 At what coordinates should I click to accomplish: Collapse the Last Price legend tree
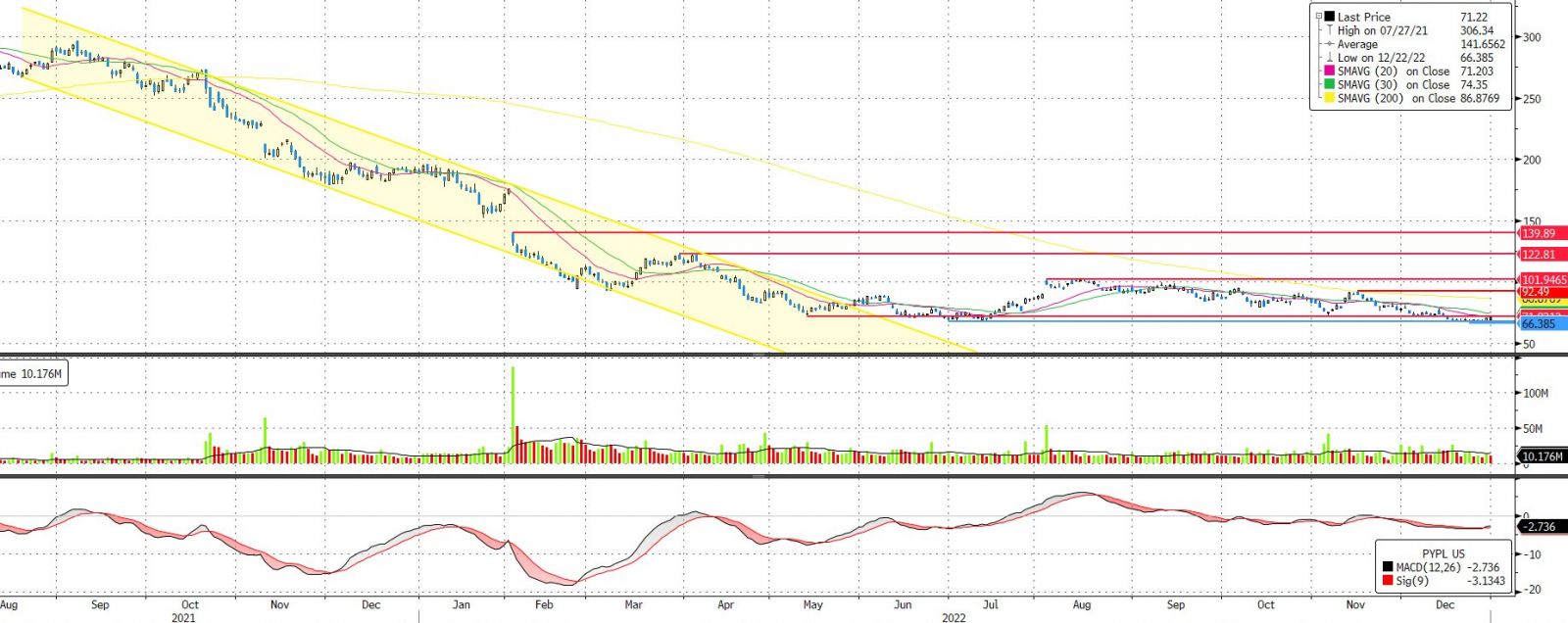tap(1319, 17)
